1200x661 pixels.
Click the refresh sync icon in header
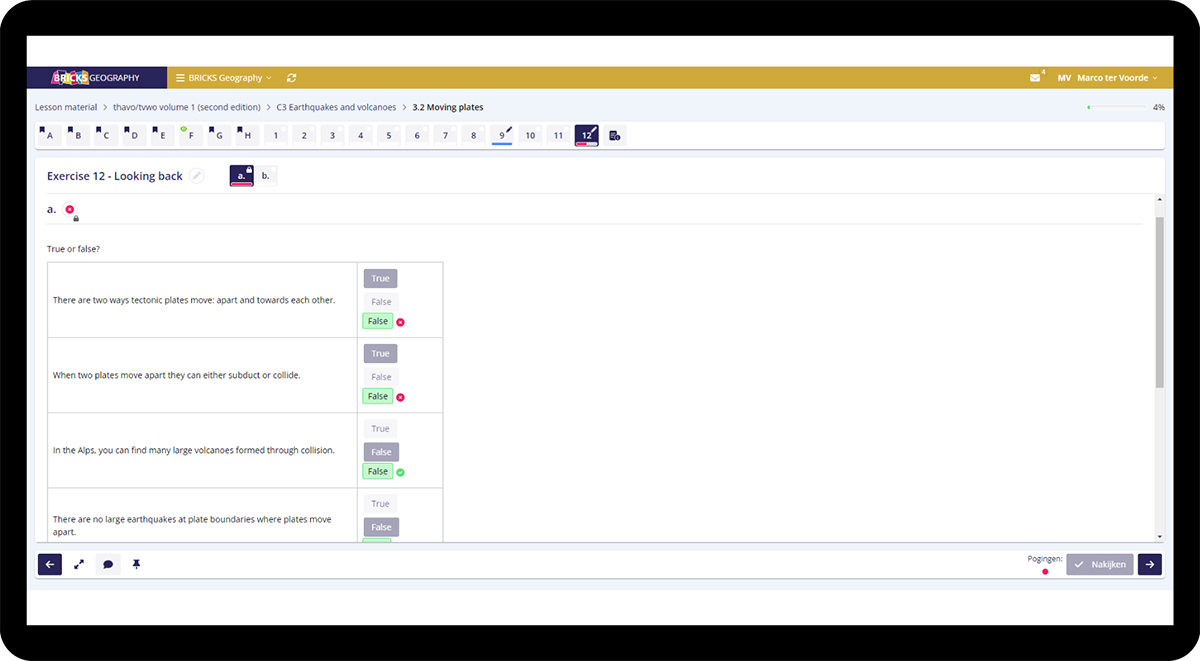291,78
